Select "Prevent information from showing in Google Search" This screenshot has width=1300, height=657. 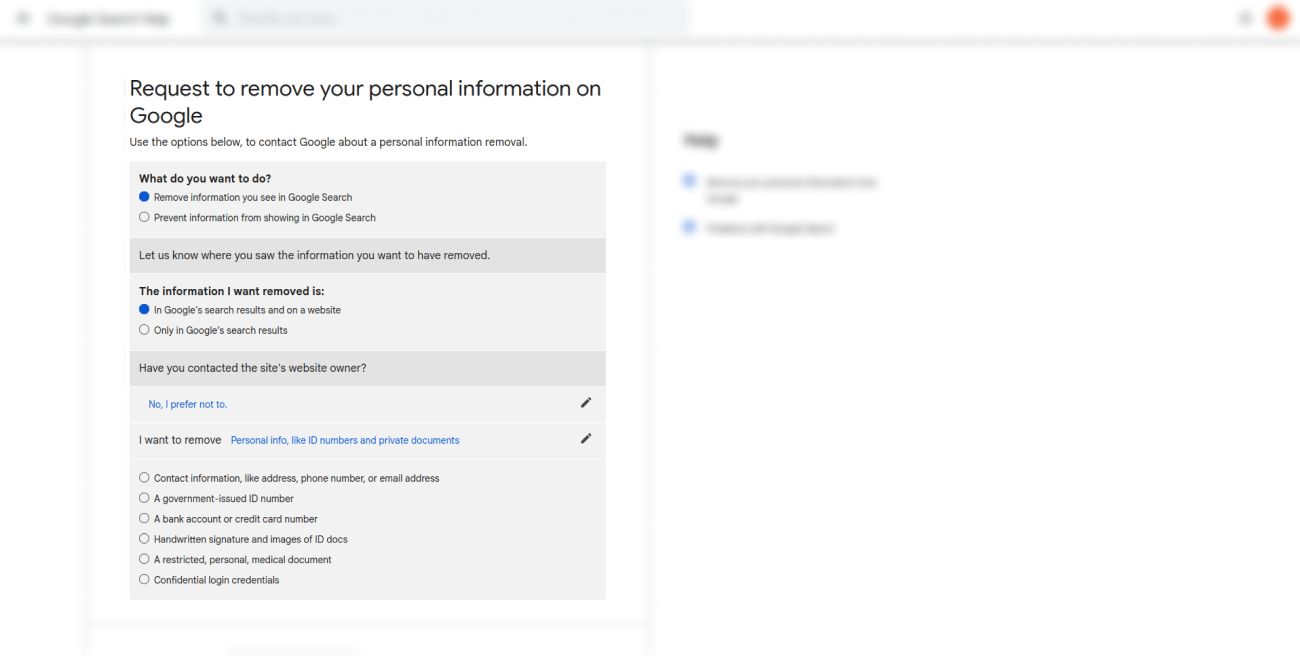[x=145, y=217]
